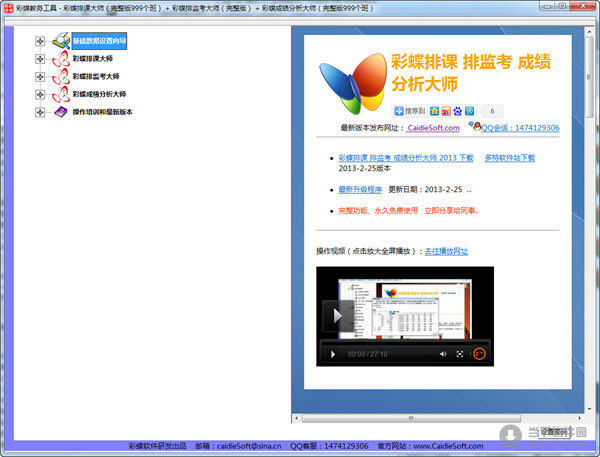Share via the red Sina Weibo icon

coord(446,111)
